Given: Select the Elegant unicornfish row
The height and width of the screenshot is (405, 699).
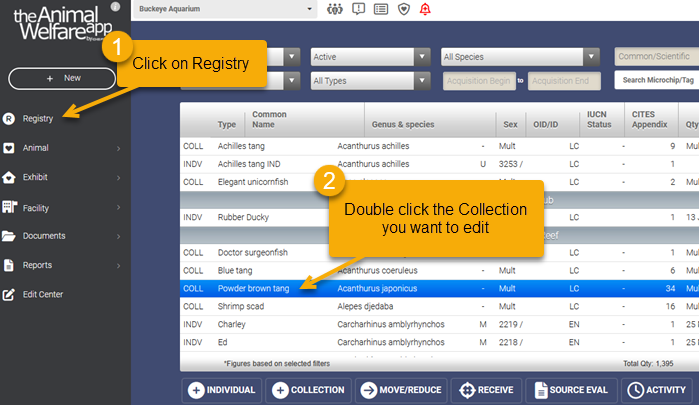Looking at the screenshot, I should tap(440, 182).
